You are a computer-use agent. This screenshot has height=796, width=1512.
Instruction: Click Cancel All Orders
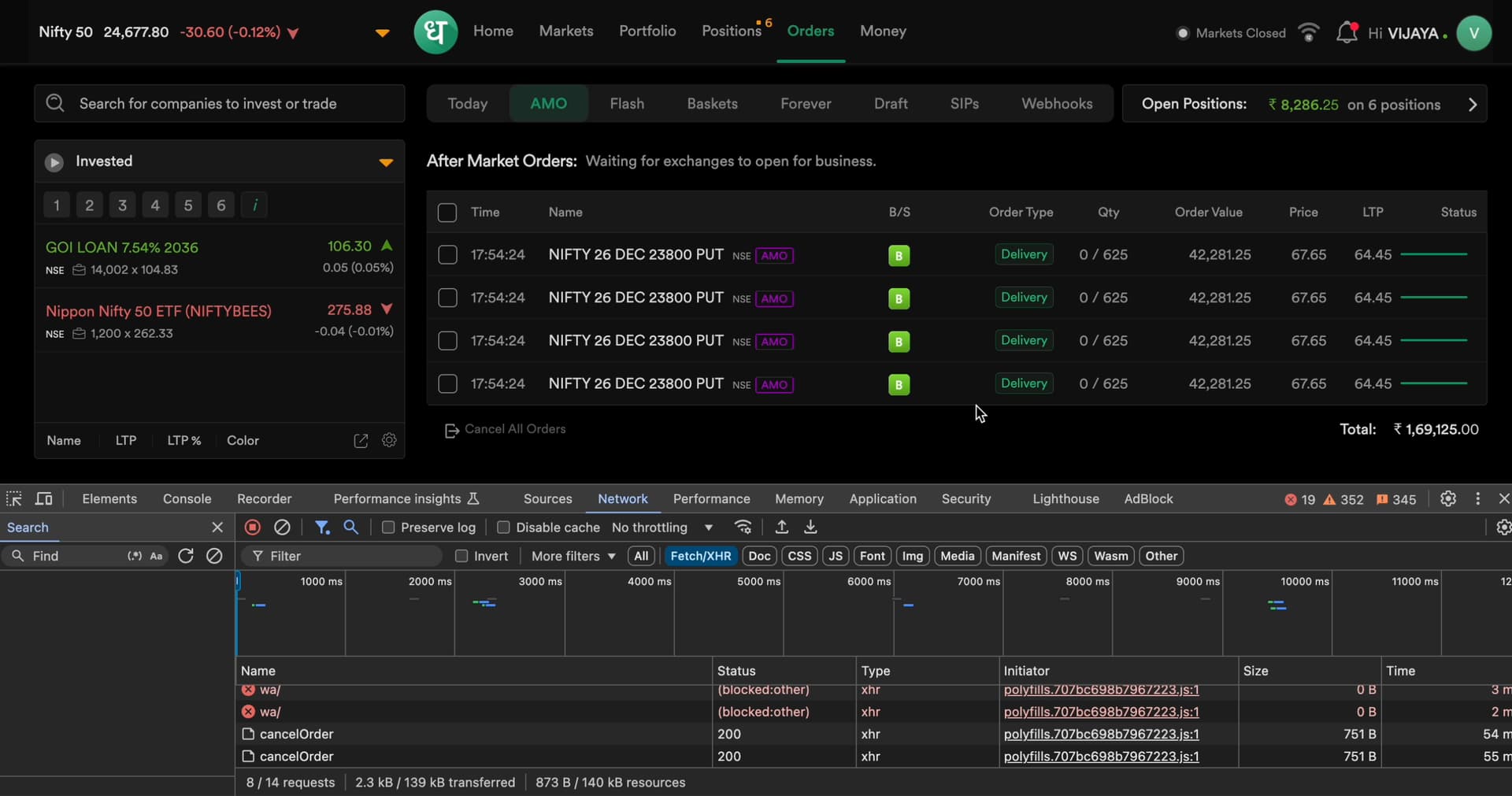click(x=506, y=429)
